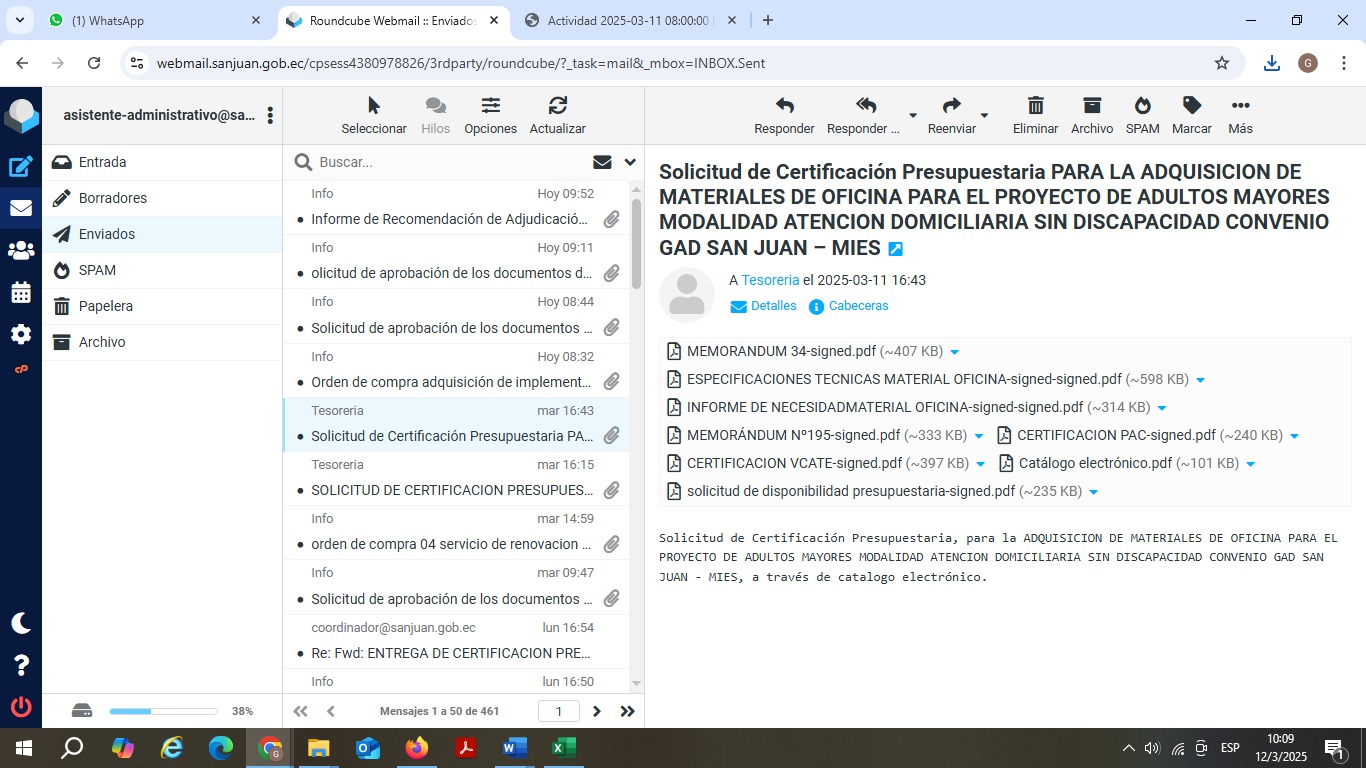Toggle dark mode moon icon
The height and width of the screenshot is (768, 1366).
click(21, 623)
